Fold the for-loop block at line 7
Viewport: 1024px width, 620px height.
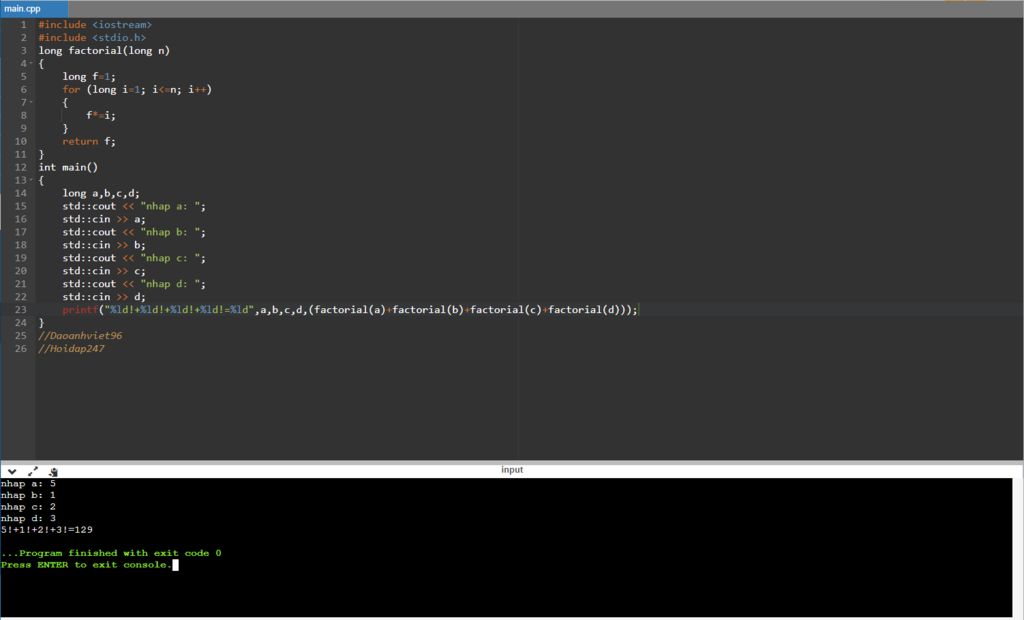pos(31,103)
